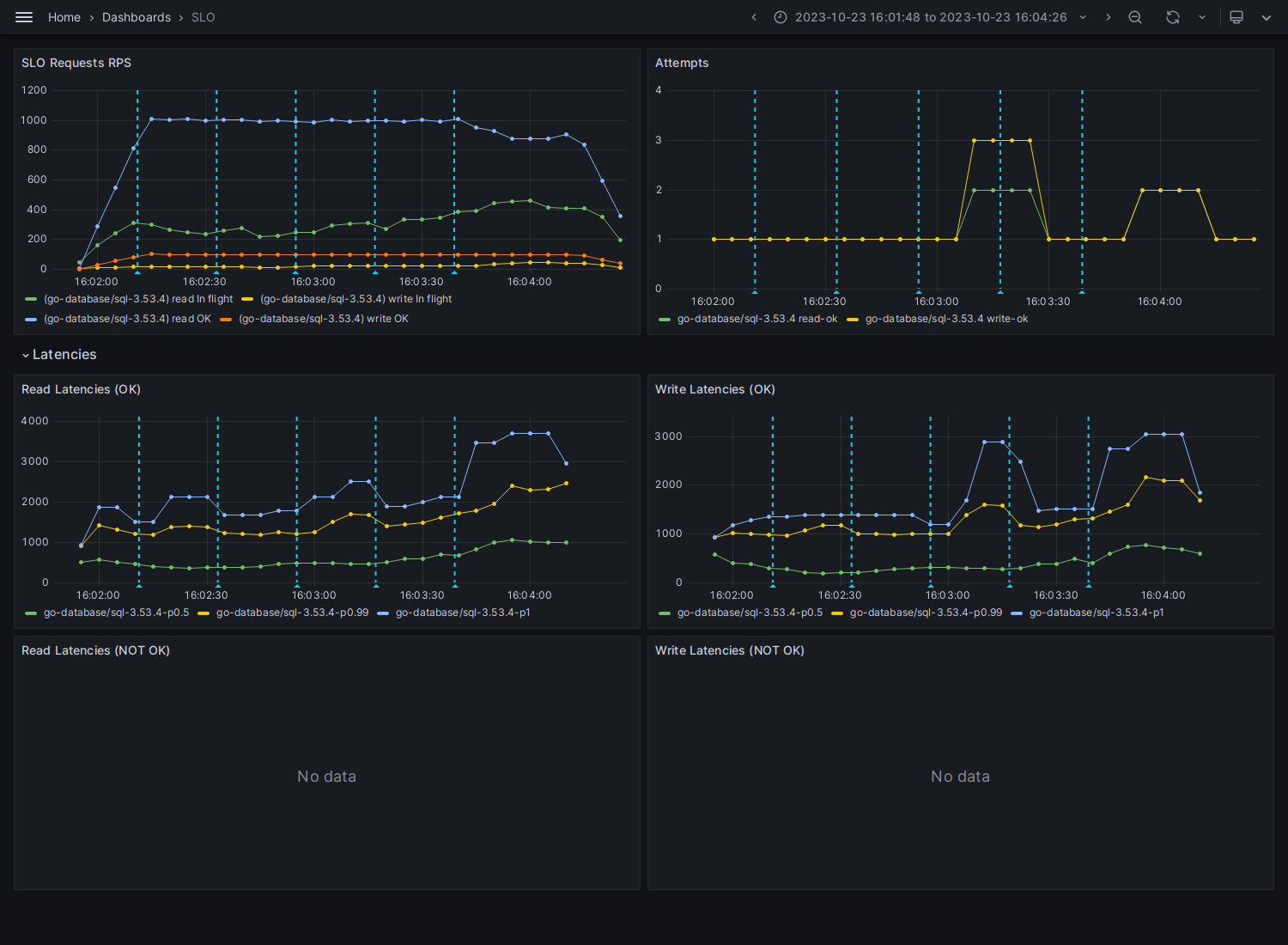This screenshot has width=1288, height=945.
Task: Collapse top toolbar chevron at far right
Action: click(x=1267, y=17)
